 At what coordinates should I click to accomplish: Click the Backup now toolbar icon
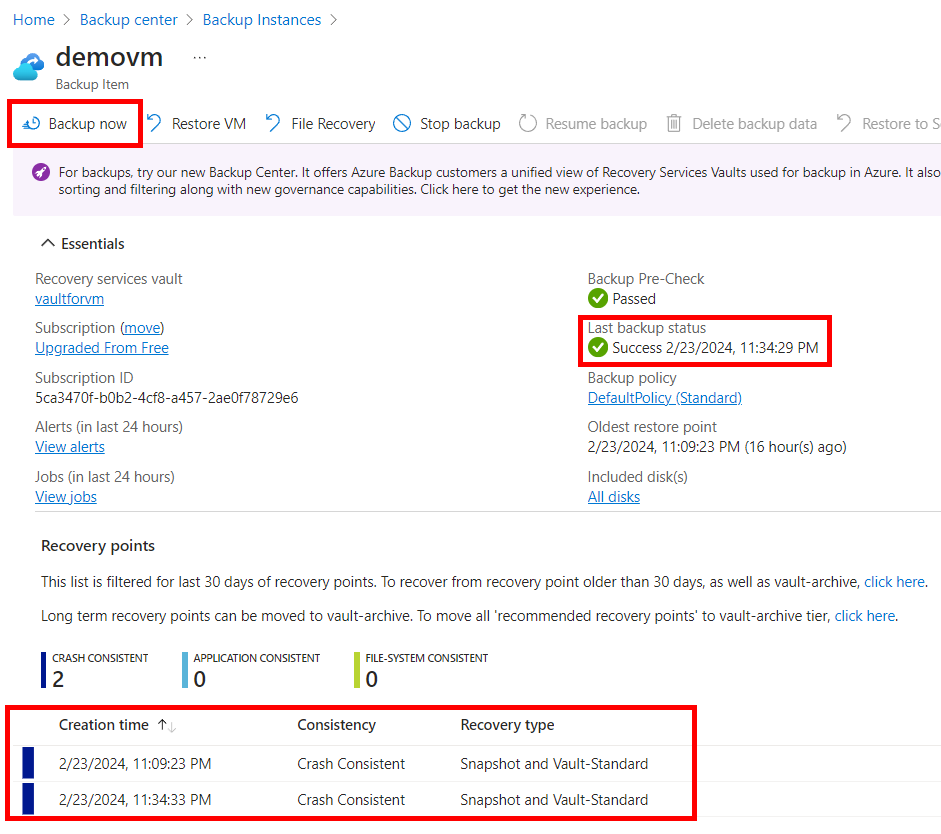pos(31,124)
